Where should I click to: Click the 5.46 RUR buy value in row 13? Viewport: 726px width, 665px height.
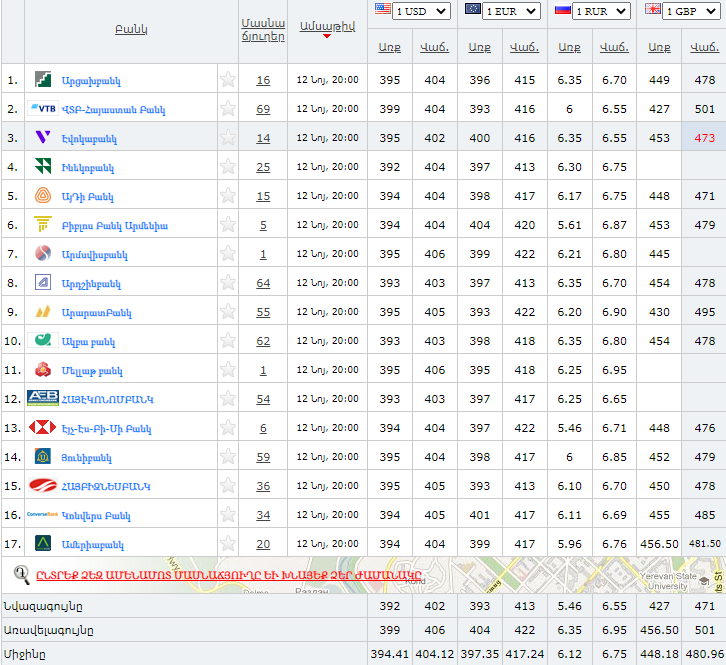coord(569,428)
